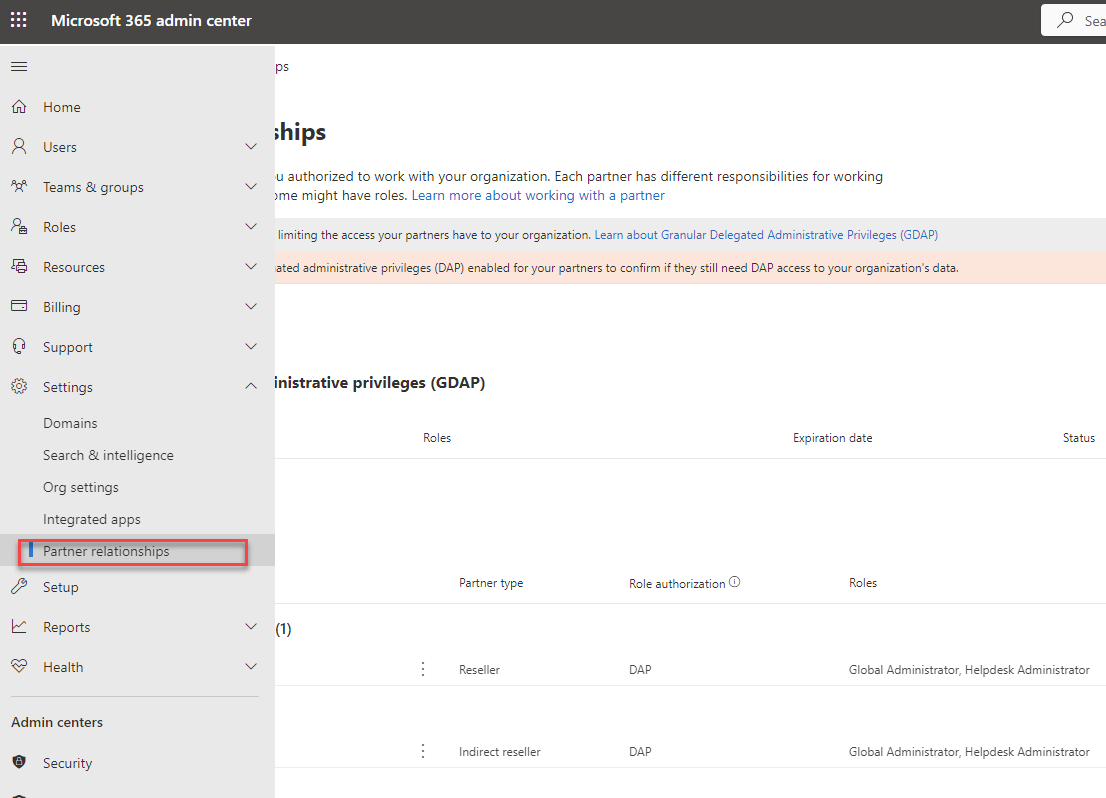Screen dimensions: 1106x798
Task: Open Integrated apps
Action: 92,519
